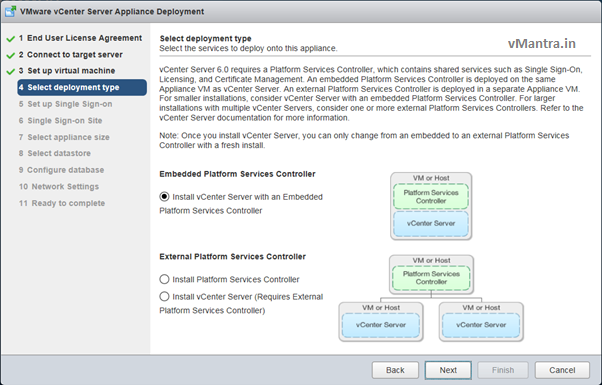Click the green checkmark beside Connect to target server
Image resolution: width=602 pixels, height=385 pixels.
(x=11, y=55)
